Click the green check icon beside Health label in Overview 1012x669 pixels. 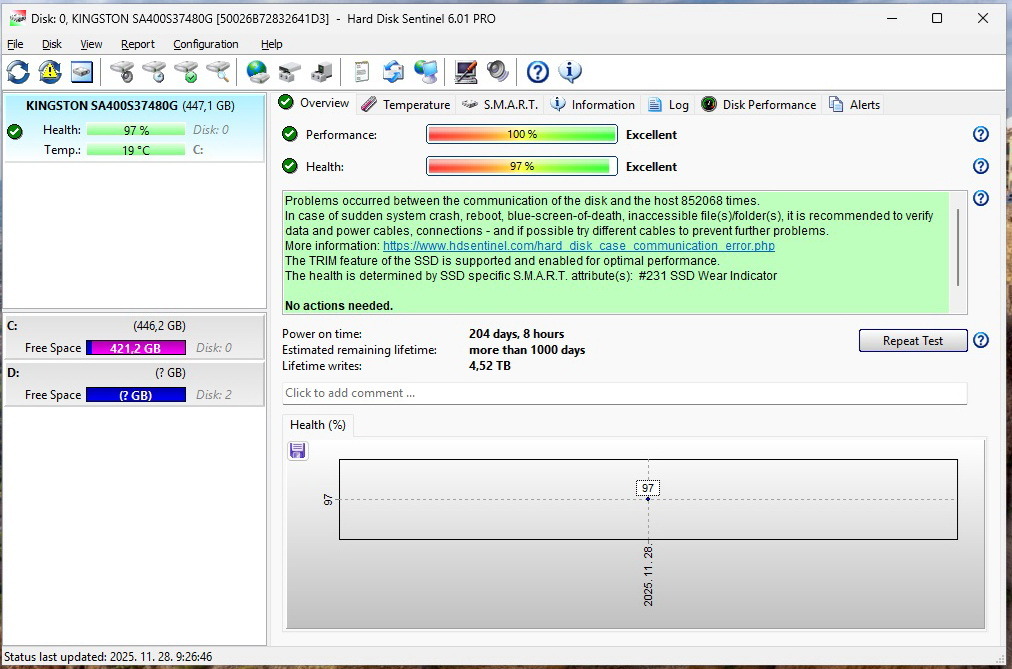point(290,166)
